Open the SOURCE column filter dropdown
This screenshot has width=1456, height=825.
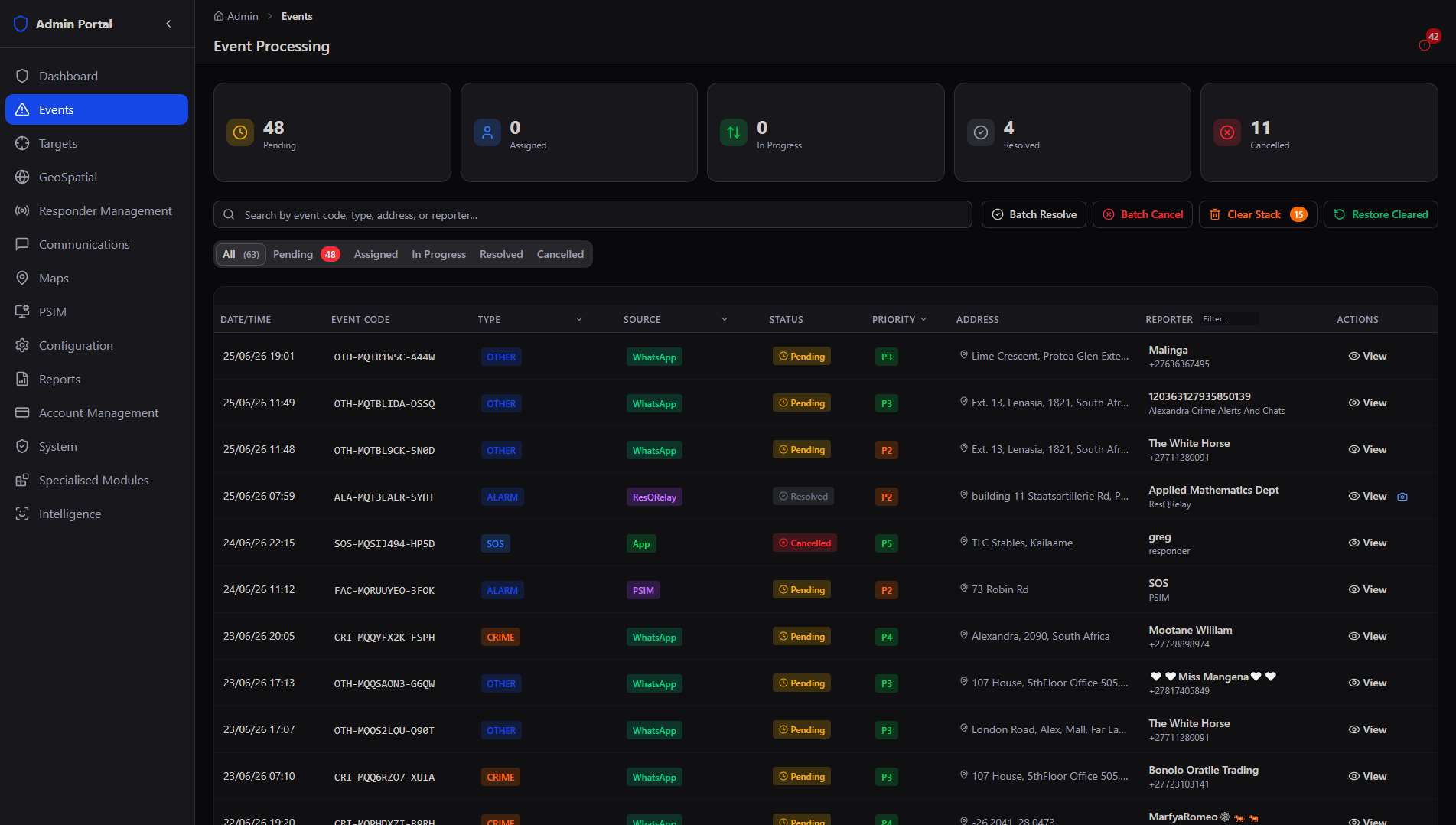[725, 319]
